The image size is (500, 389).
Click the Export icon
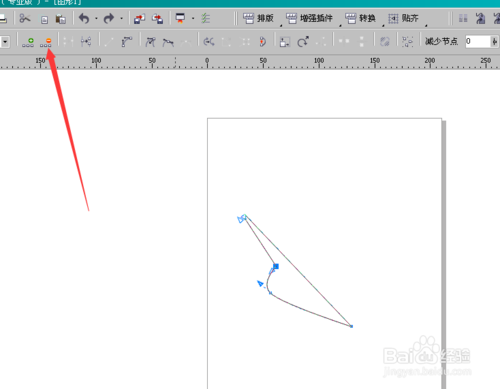pyautogui.click(x=157, y=19)
